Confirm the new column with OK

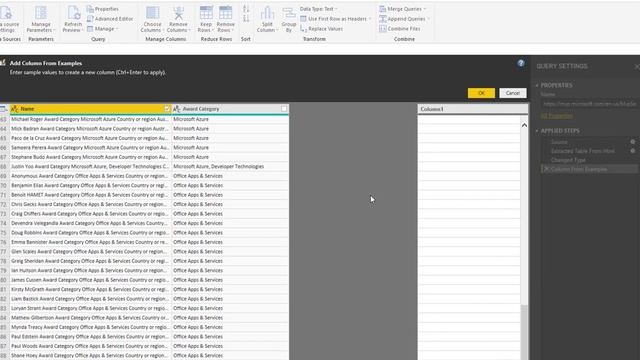pos(481,93)
